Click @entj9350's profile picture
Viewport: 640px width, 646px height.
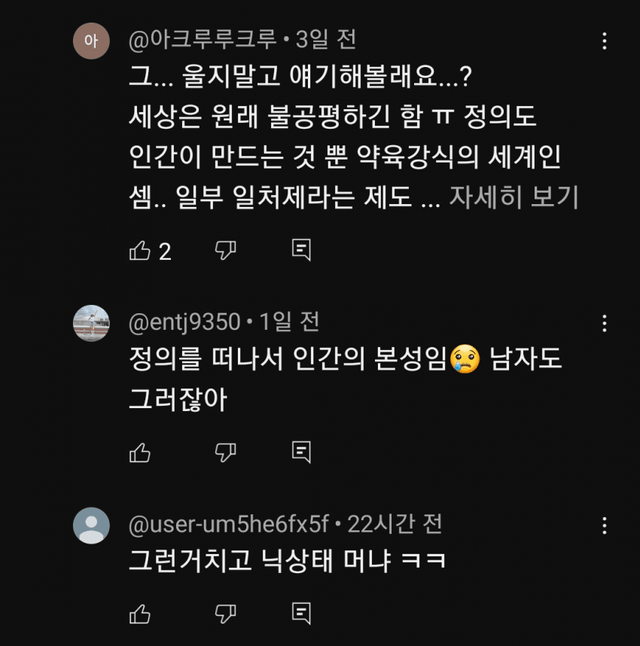coord(92,323)
